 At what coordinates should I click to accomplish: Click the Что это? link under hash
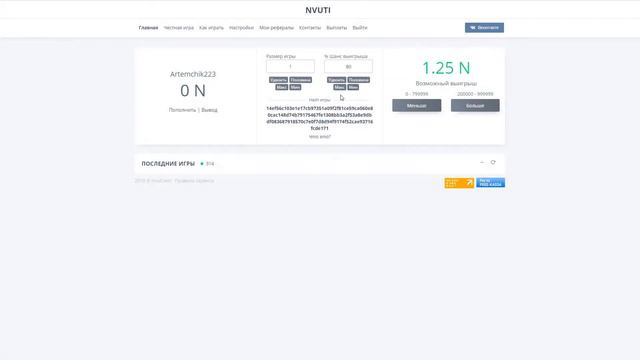tap(320, 137)
